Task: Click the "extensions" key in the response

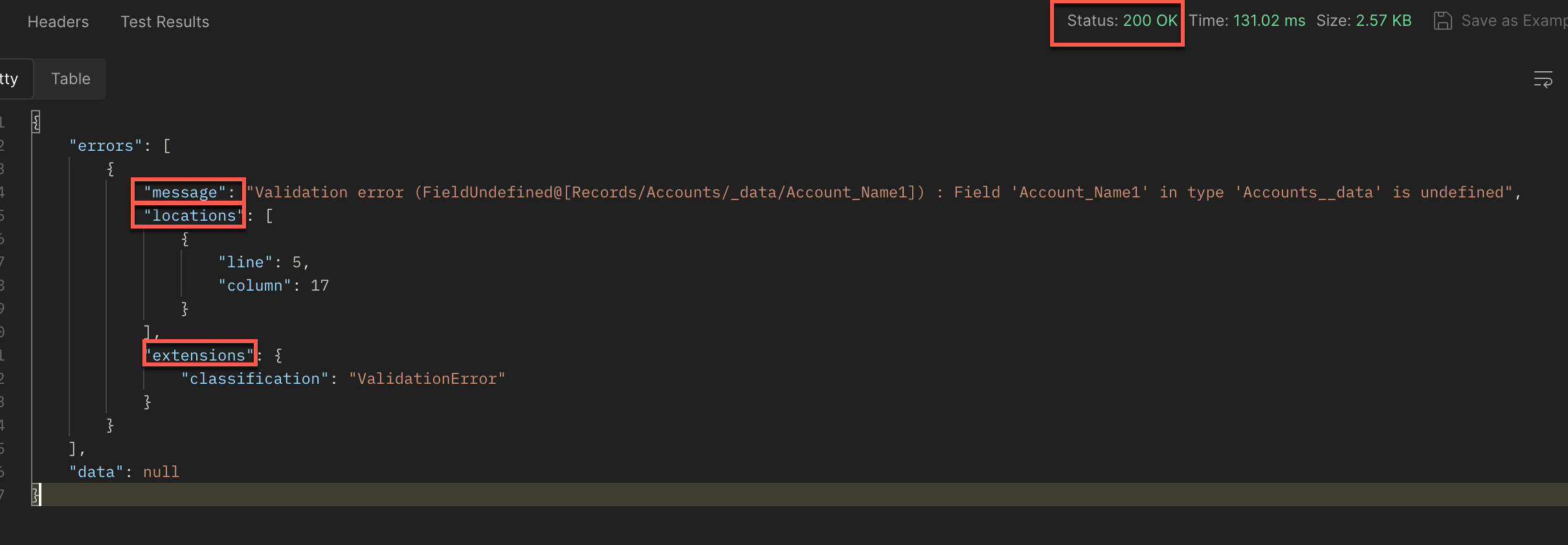Action: (199, 355)
